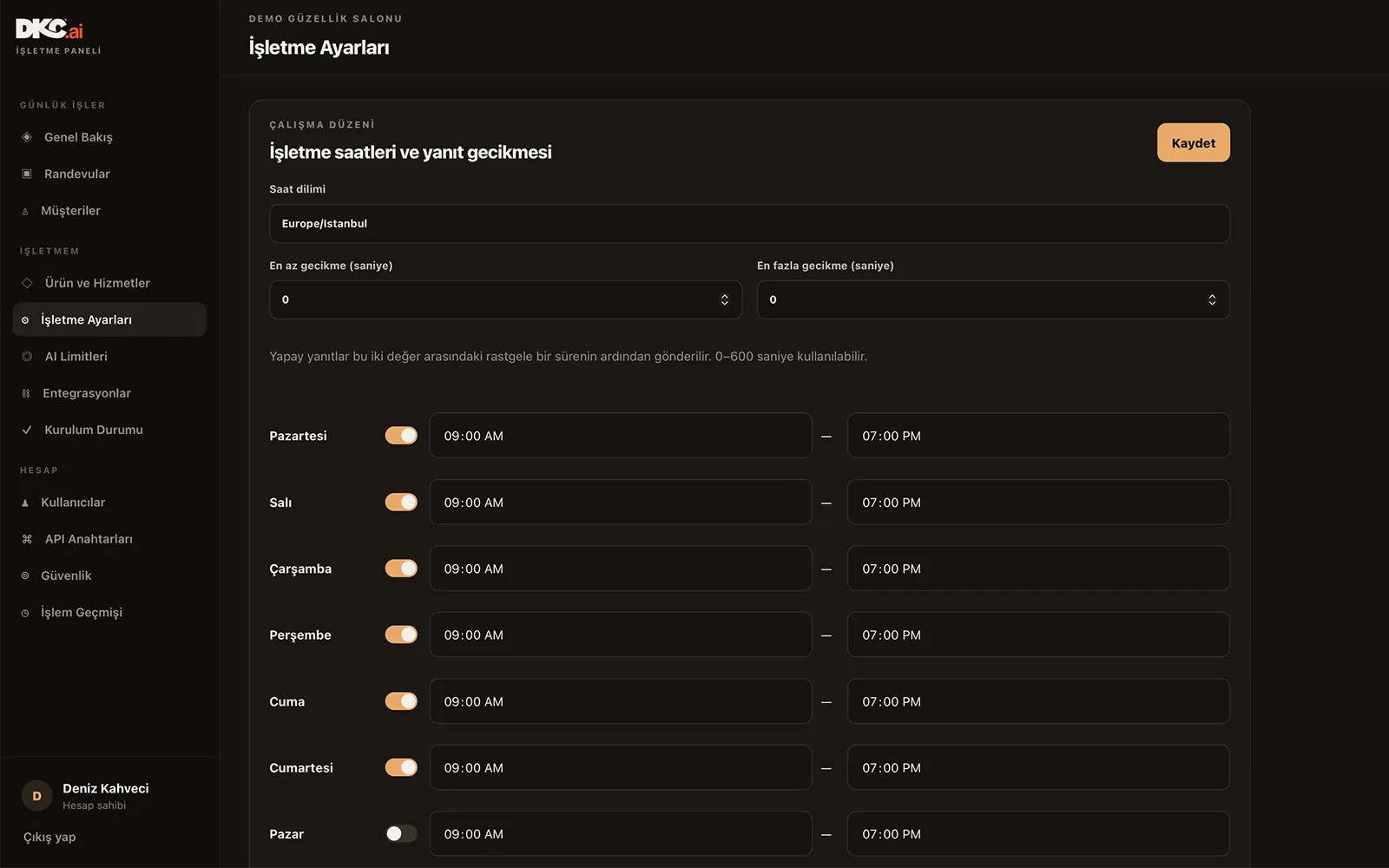The image size is (1389, 868).
Task: Open the AI Limitleri page
Action: pos(109,357)
